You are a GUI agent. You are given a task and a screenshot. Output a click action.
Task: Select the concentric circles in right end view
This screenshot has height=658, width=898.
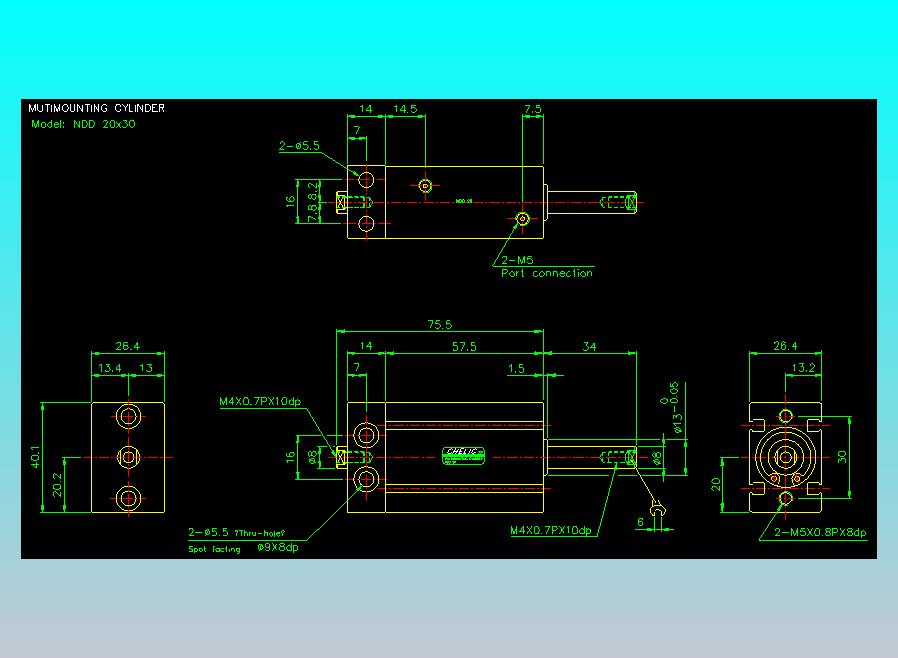785,458
